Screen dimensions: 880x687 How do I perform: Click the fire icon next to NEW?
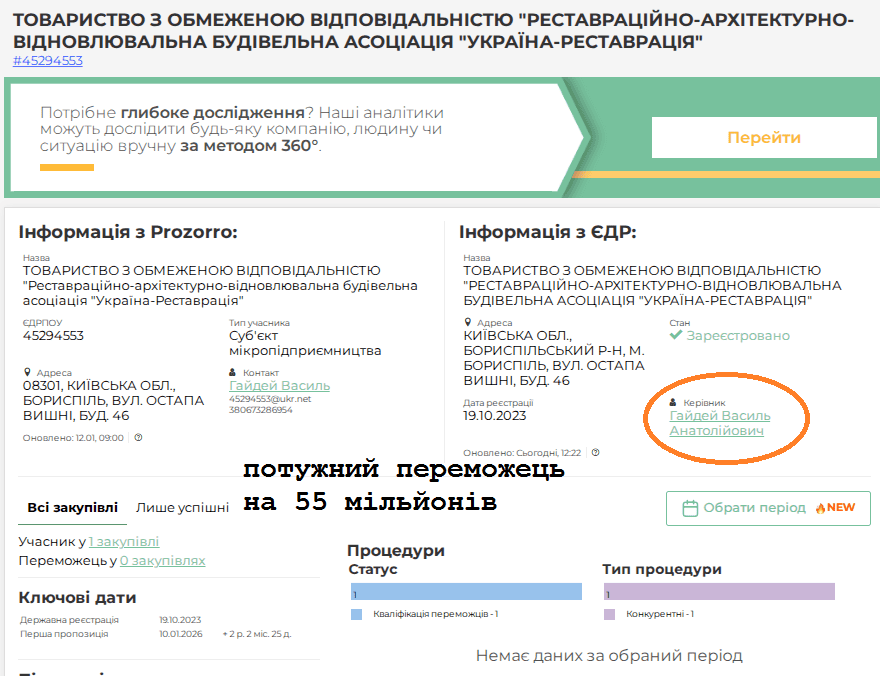coord(821,508)
